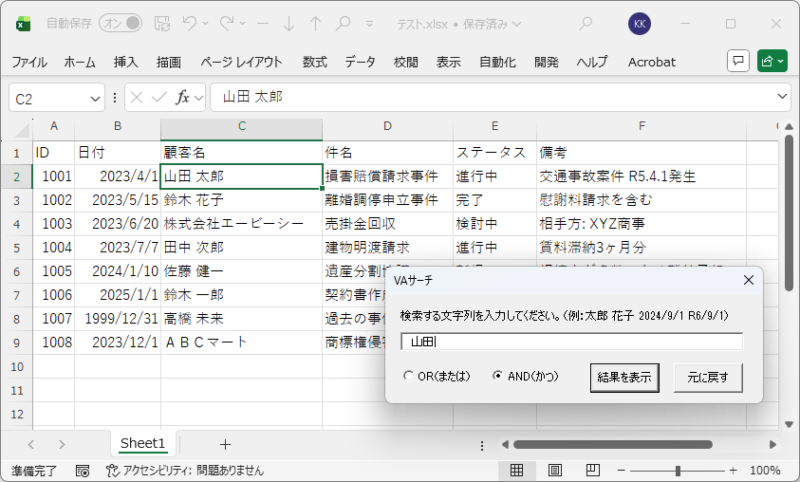Open the Comments speech bubble icon
800x482 pixels.
pyautogui.click(x=738, y=61)
